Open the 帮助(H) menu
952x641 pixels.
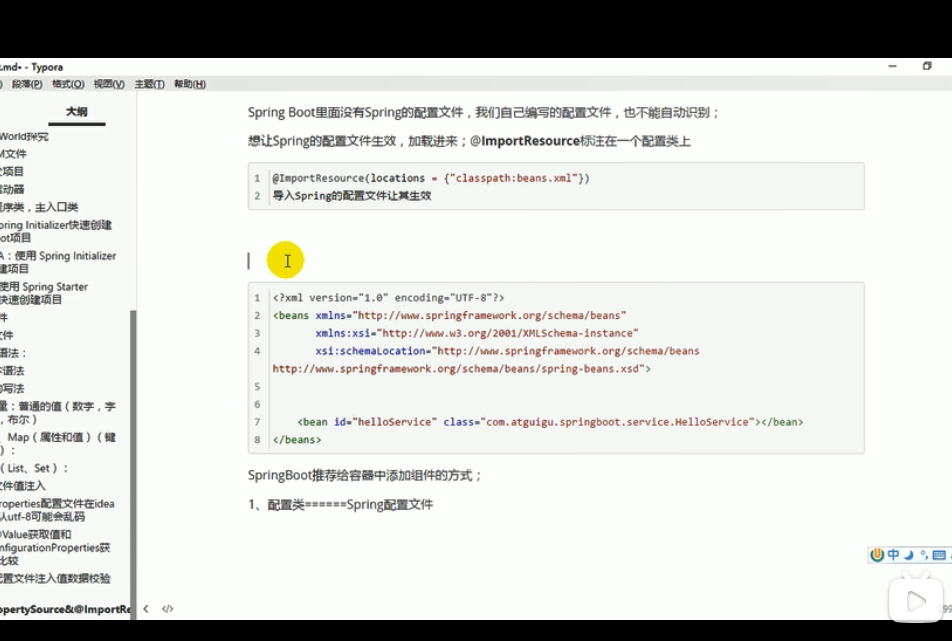coord(190,84)
